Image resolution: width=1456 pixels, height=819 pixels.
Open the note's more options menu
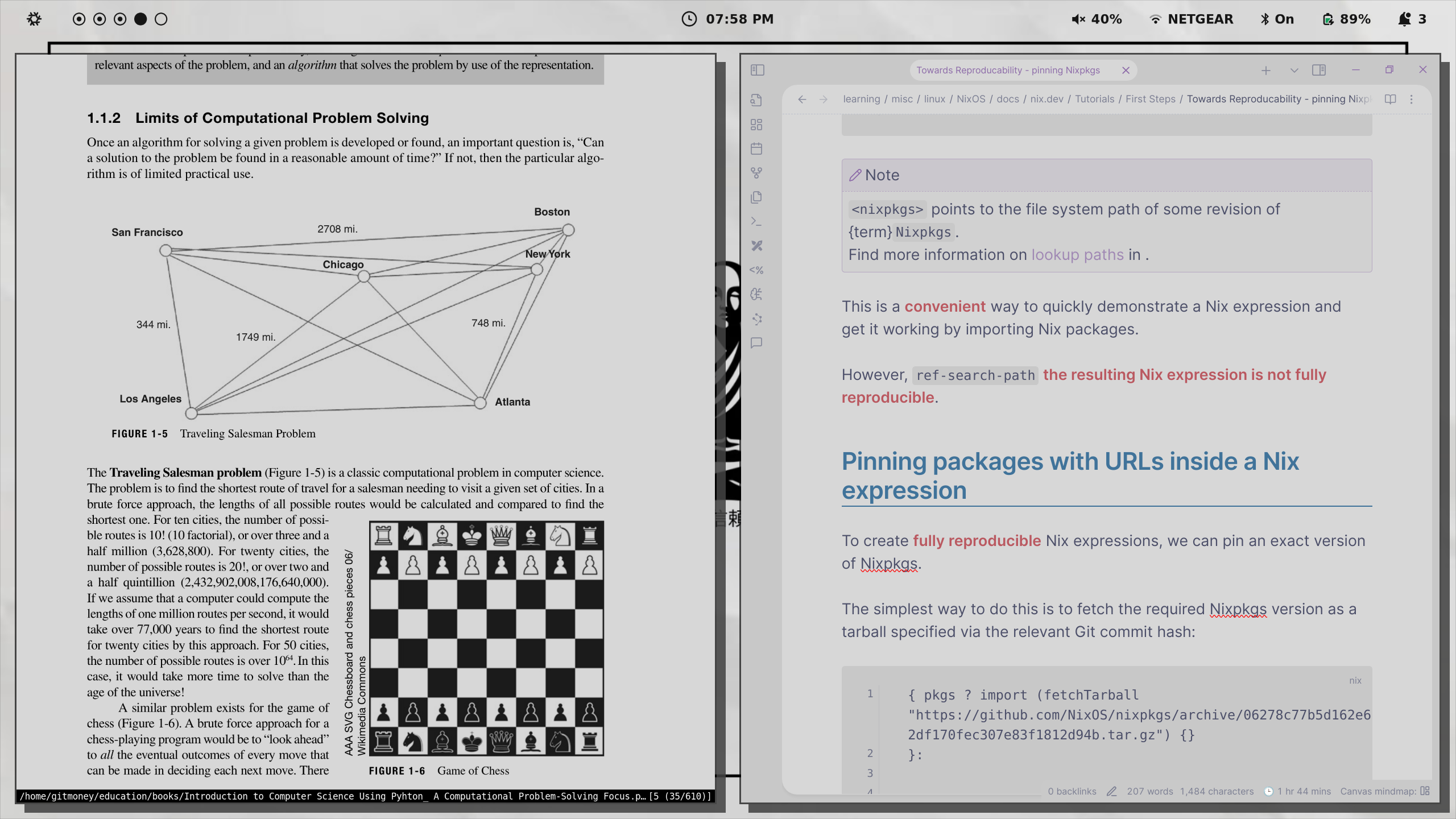[x=1412, y=99]
